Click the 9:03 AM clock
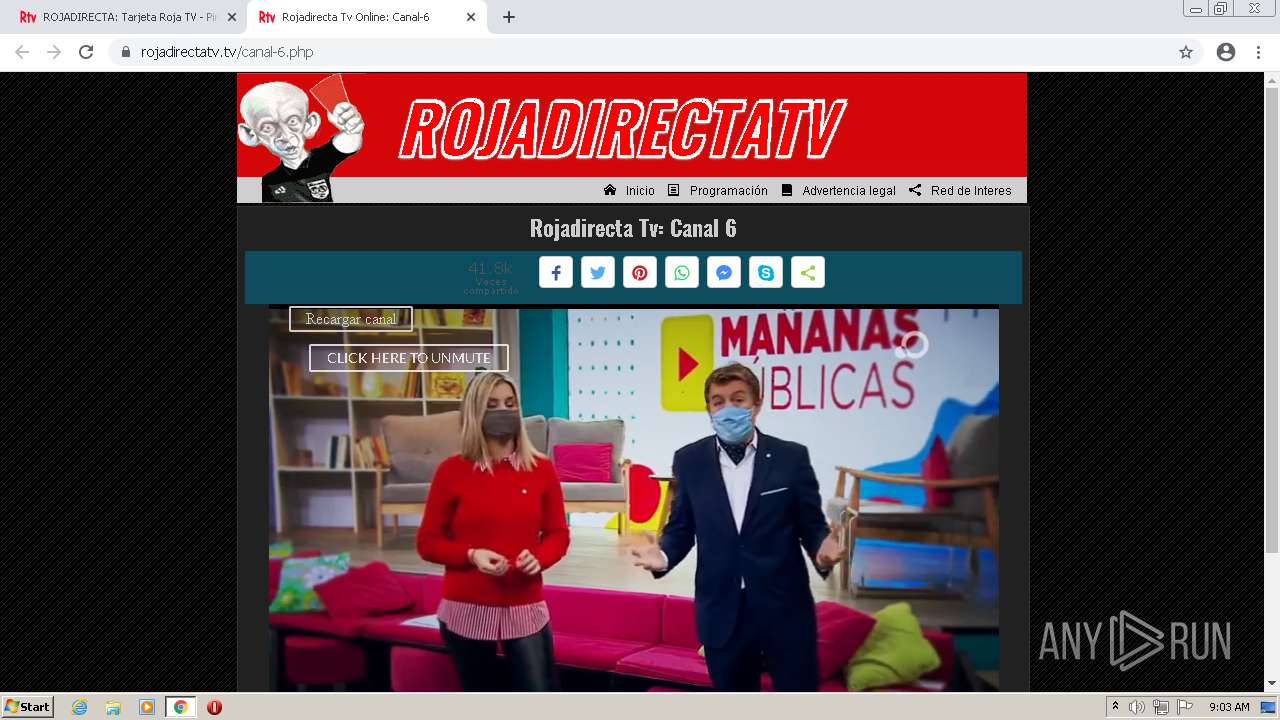The image size is (1280, 720). pos(1229,707)
